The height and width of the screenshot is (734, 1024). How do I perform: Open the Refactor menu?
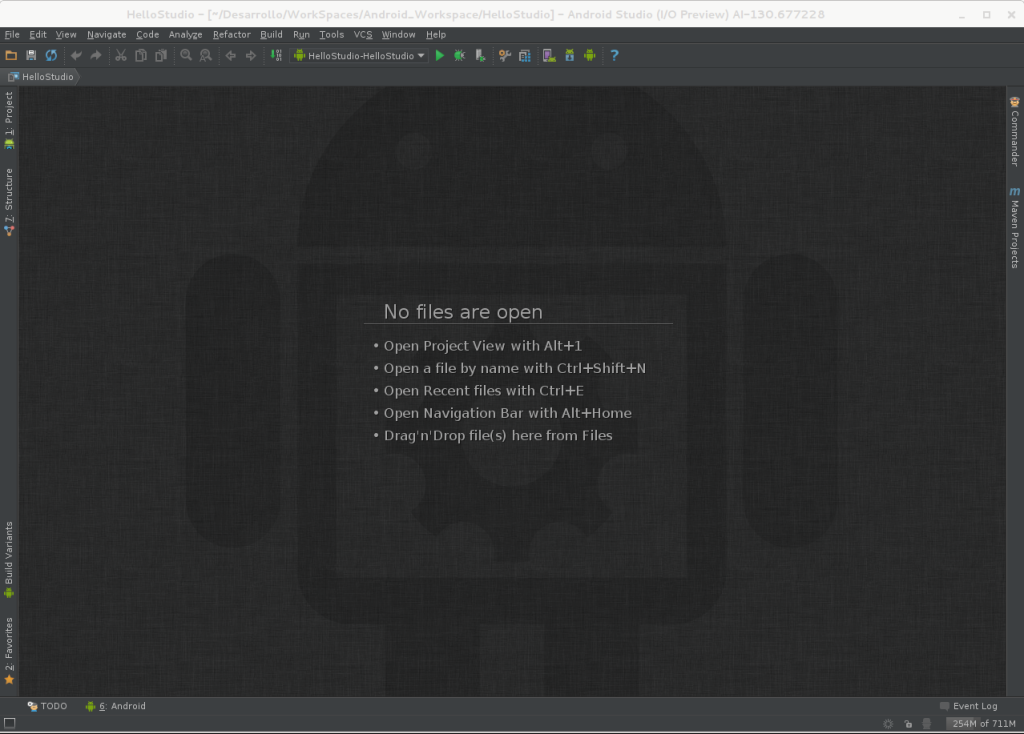point(232,35)
